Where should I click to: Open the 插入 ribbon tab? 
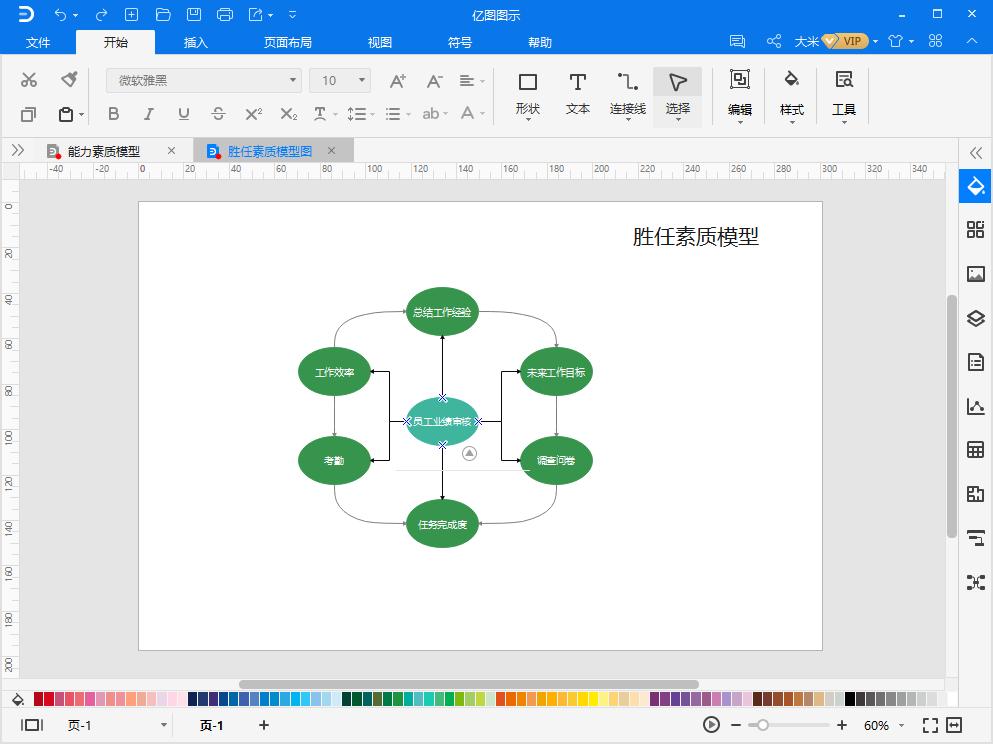pos(194,42)
